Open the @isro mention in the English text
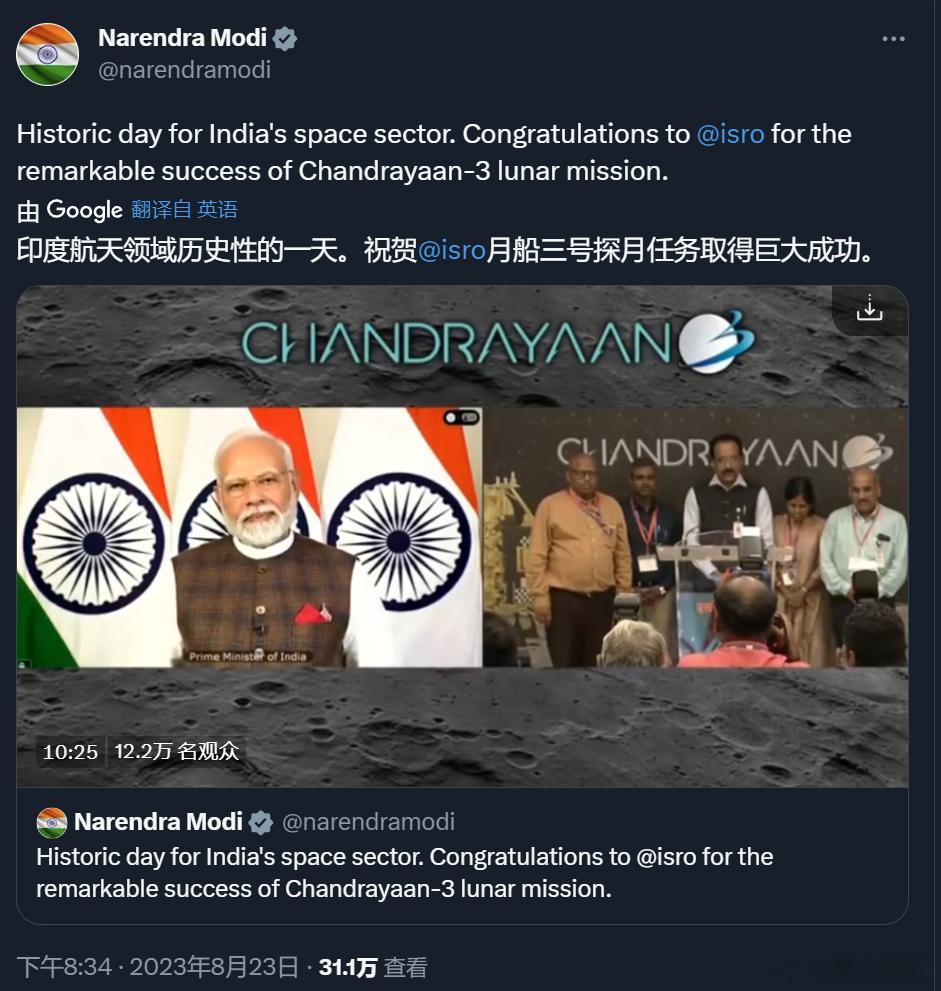This screenshot has width=941, height=991. point(731,134)
